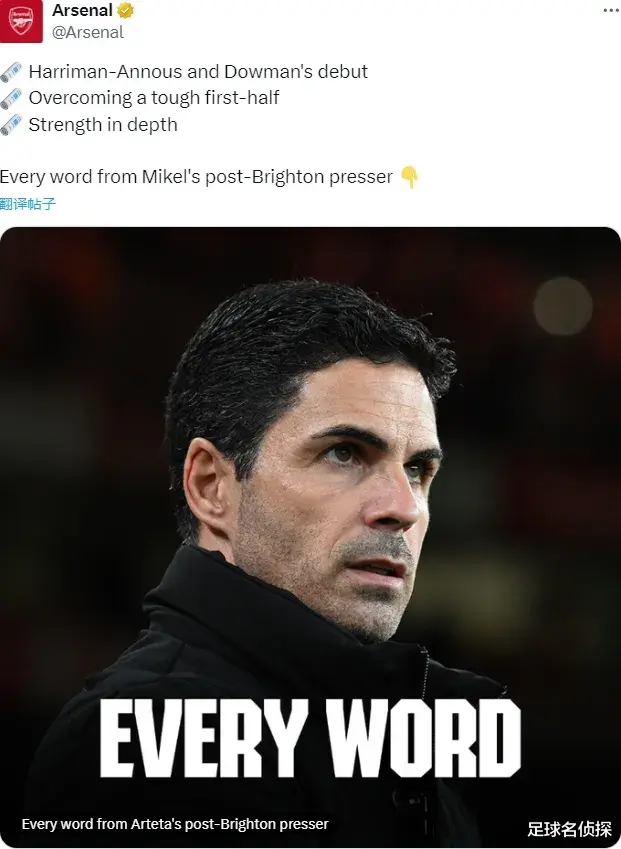Viewport: 621px width, 849px height.
Task: Open the Arteta article preview image
Action: coord(310,537)
